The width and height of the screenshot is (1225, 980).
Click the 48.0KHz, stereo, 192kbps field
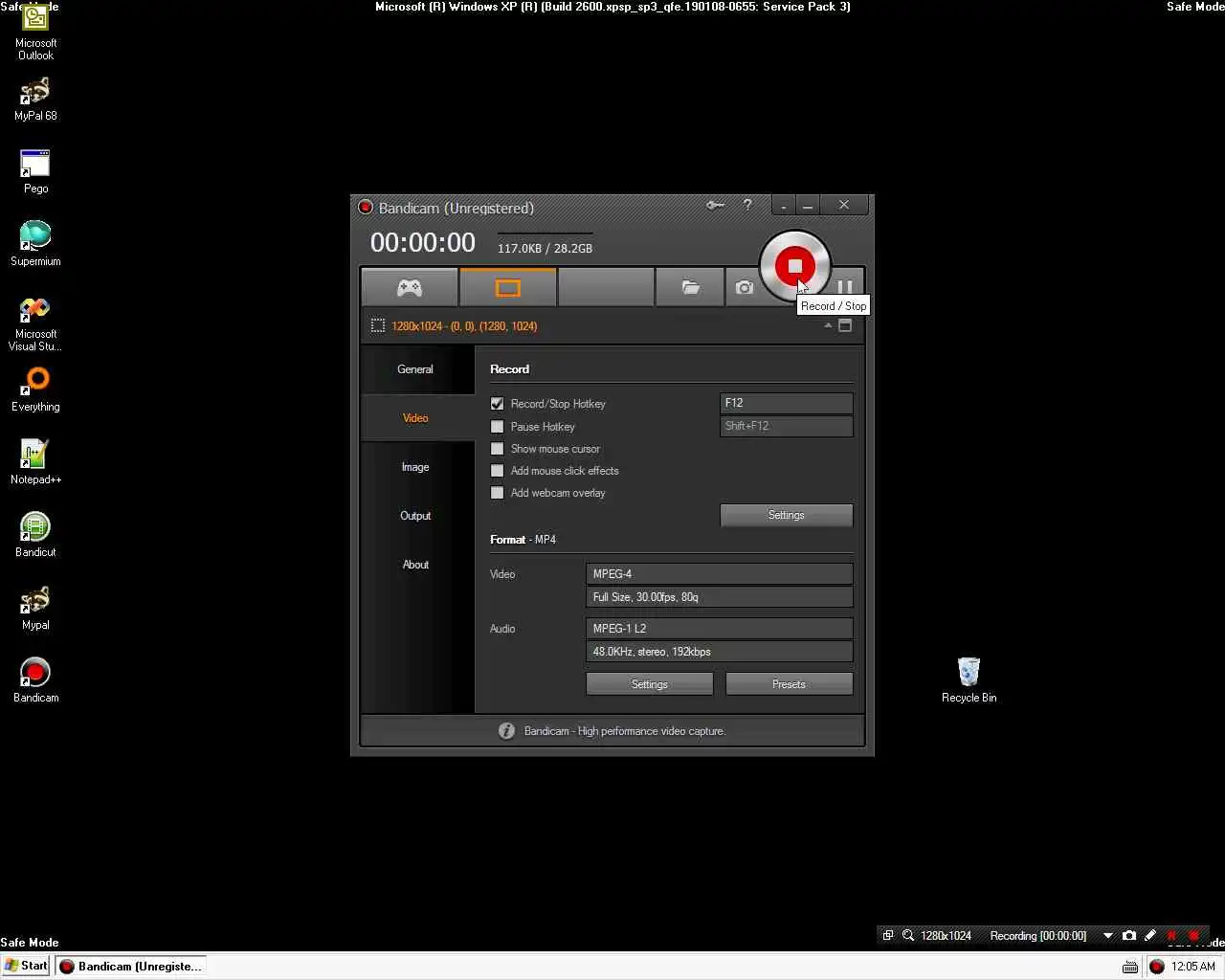coord(719,652)
